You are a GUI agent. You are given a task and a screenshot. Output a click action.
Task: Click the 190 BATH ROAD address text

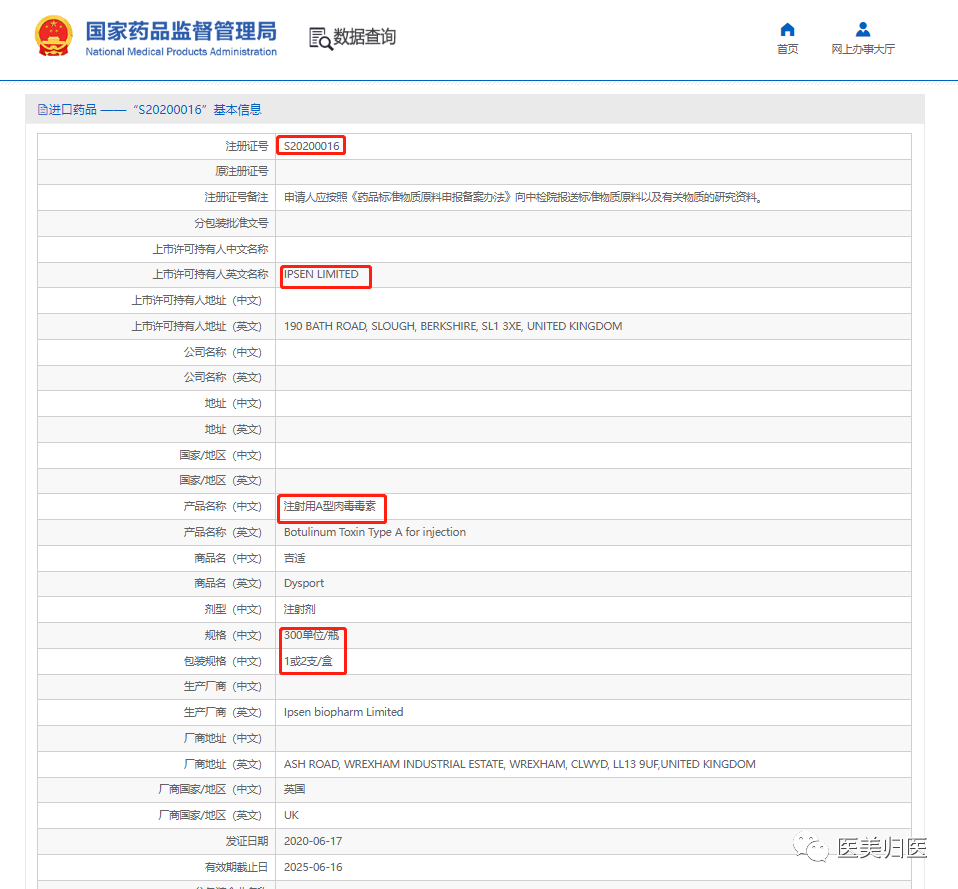click(x=452, y=326)
